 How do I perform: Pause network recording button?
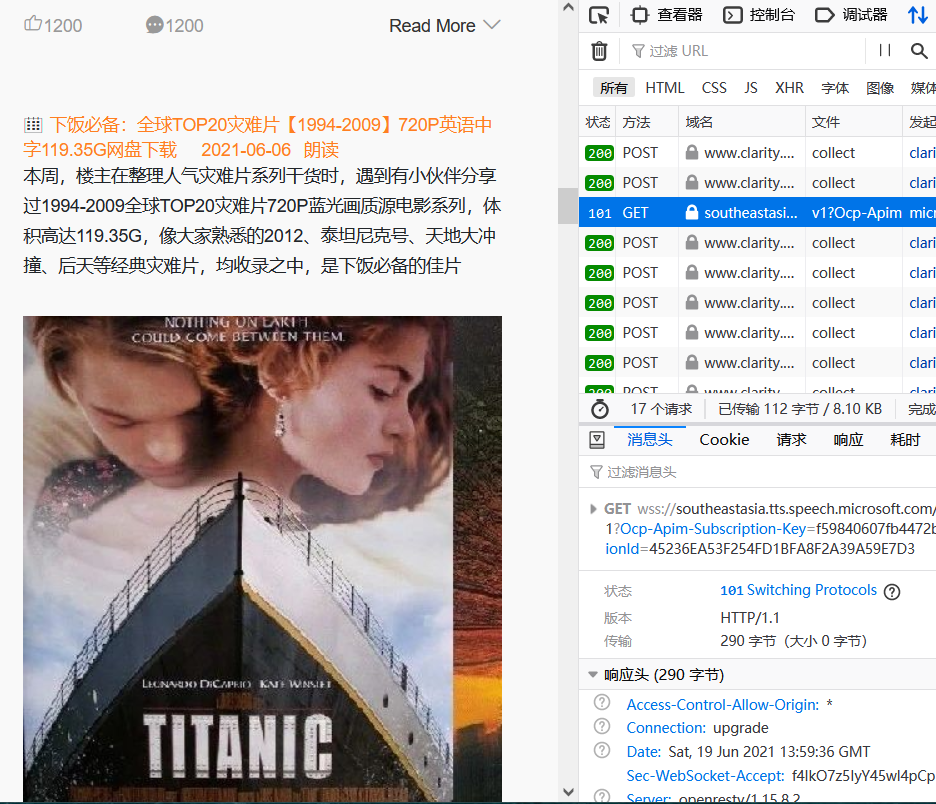tap(885, 51)
